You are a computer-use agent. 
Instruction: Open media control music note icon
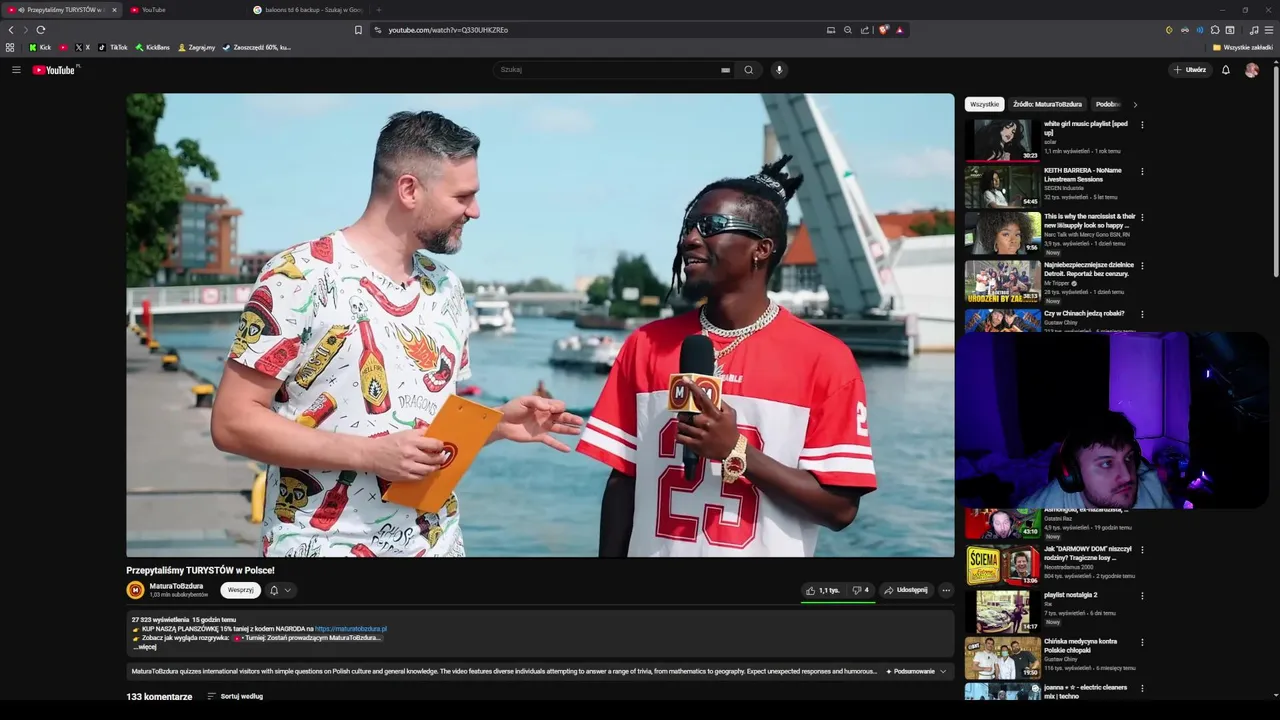coord(1254,30)
